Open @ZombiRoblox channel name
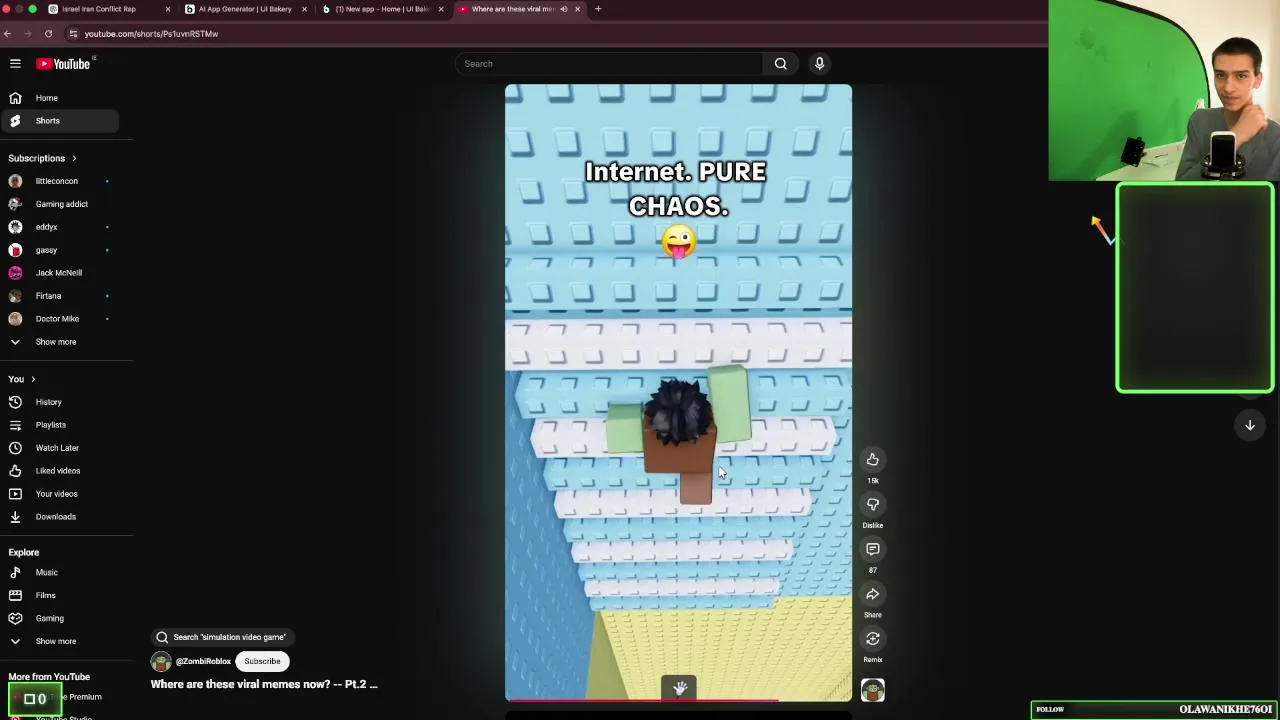 tap(203, 661)
